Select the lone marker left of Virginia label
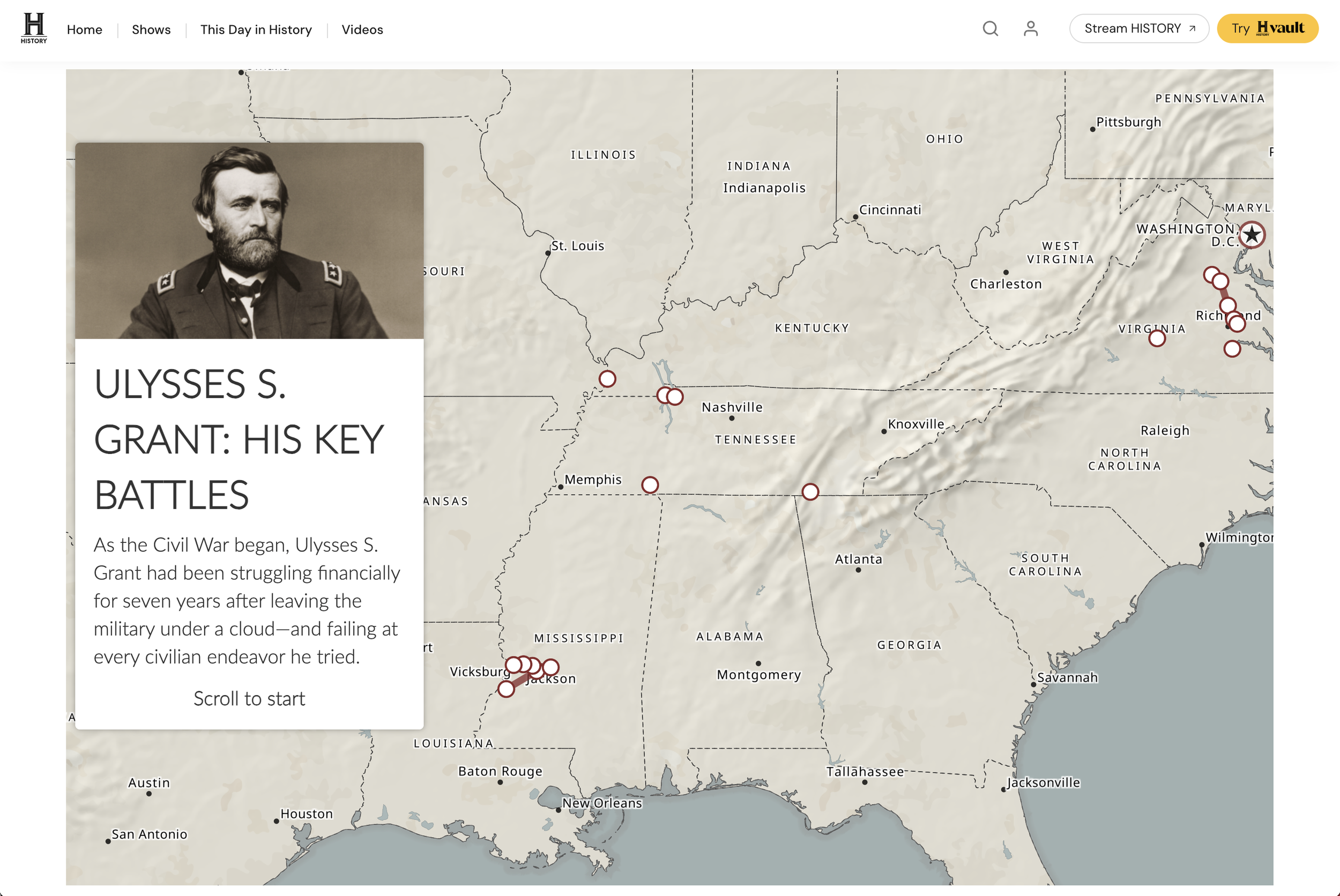This screenshot has height=896, width=1340. (x=1157, y=338)
